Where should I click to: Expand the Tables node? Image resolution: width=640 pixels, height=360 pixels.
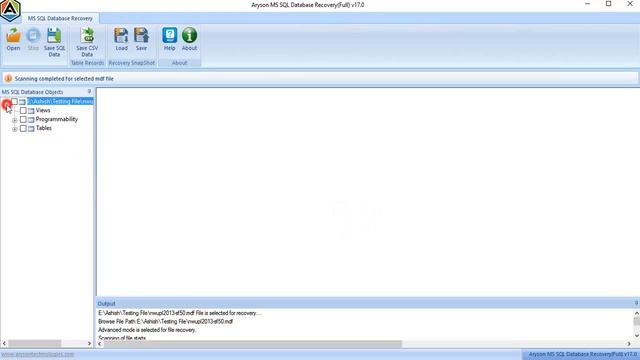(15, 129)
